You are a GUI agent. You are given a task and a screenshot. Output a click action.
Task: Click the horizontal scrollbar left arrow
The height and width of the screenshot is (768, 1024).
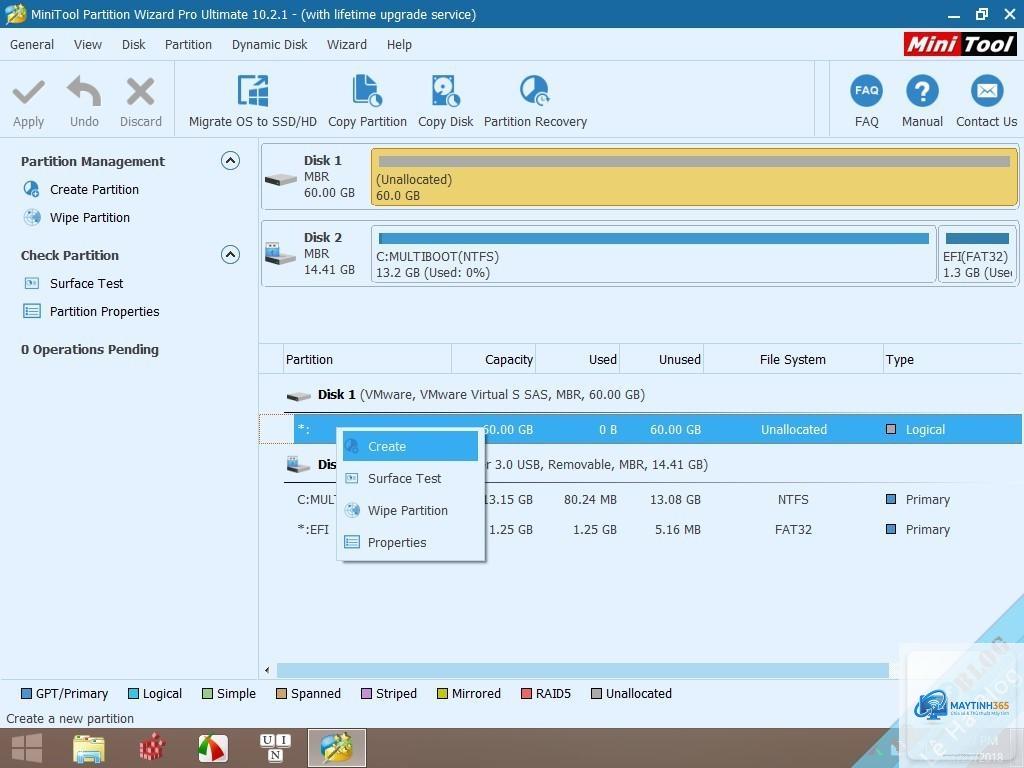tap(267, 670)
